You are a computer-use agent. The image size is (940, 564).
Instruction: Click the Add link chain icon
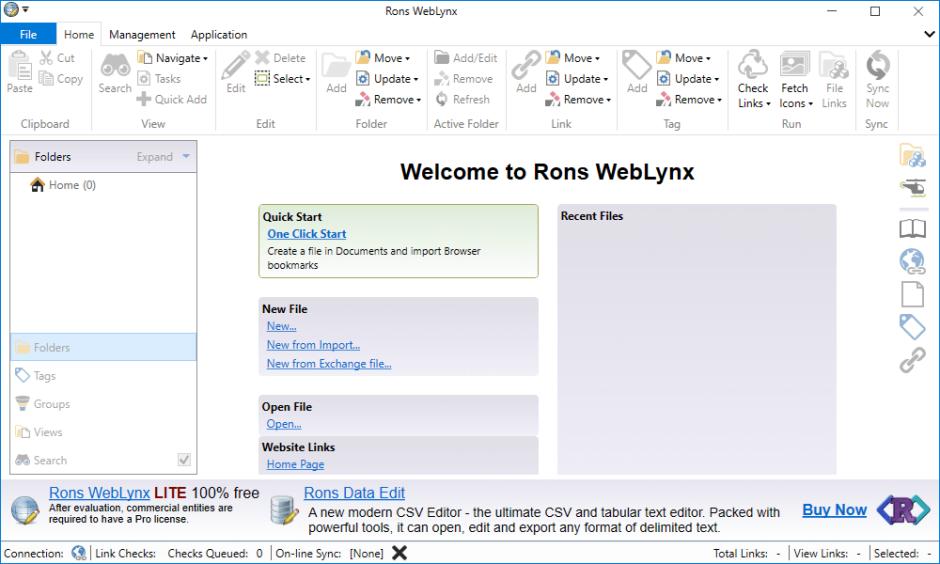[526, 65]
